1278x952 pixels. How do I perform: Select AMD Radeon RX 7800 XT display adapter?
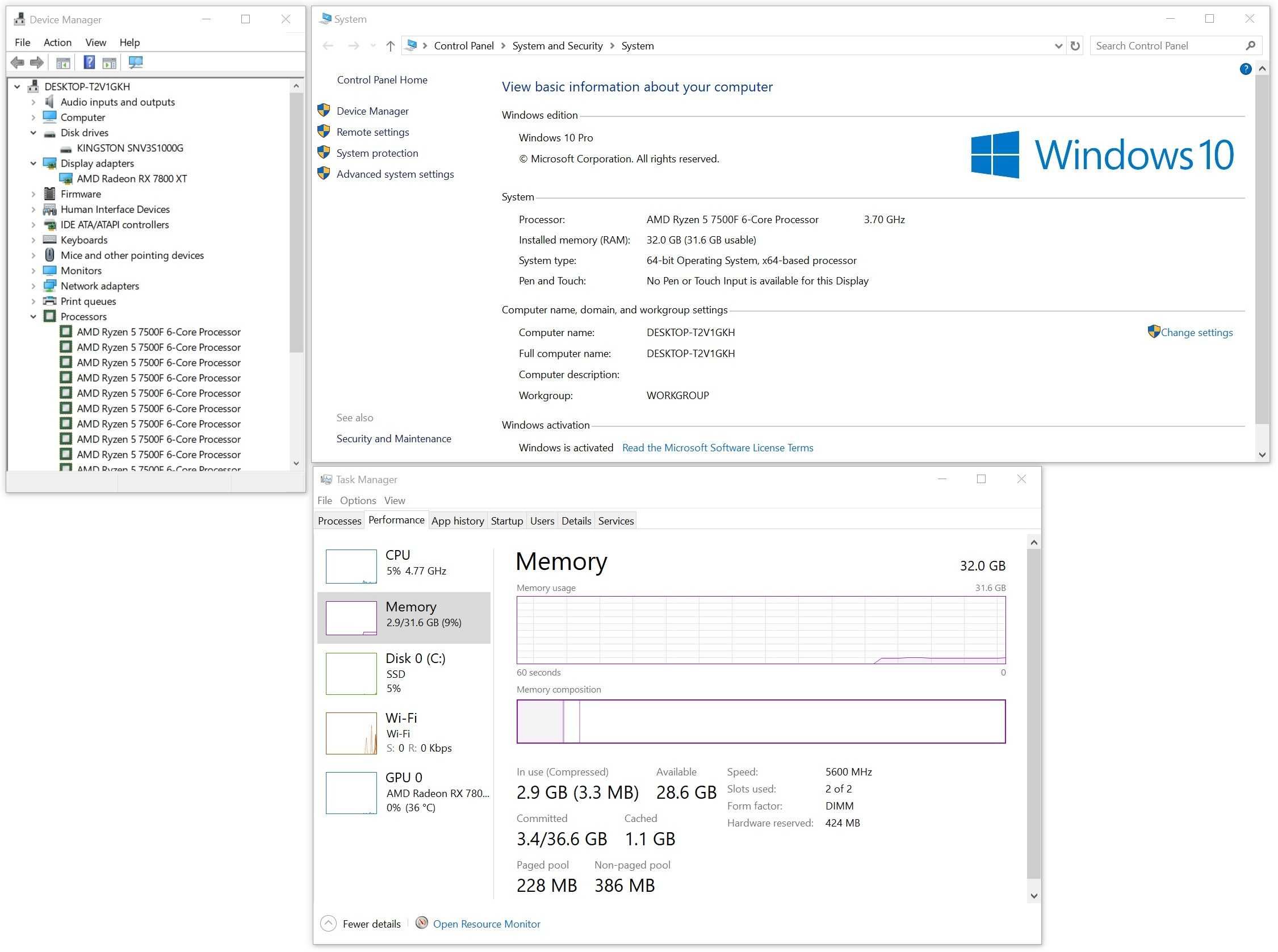[132, 179]
